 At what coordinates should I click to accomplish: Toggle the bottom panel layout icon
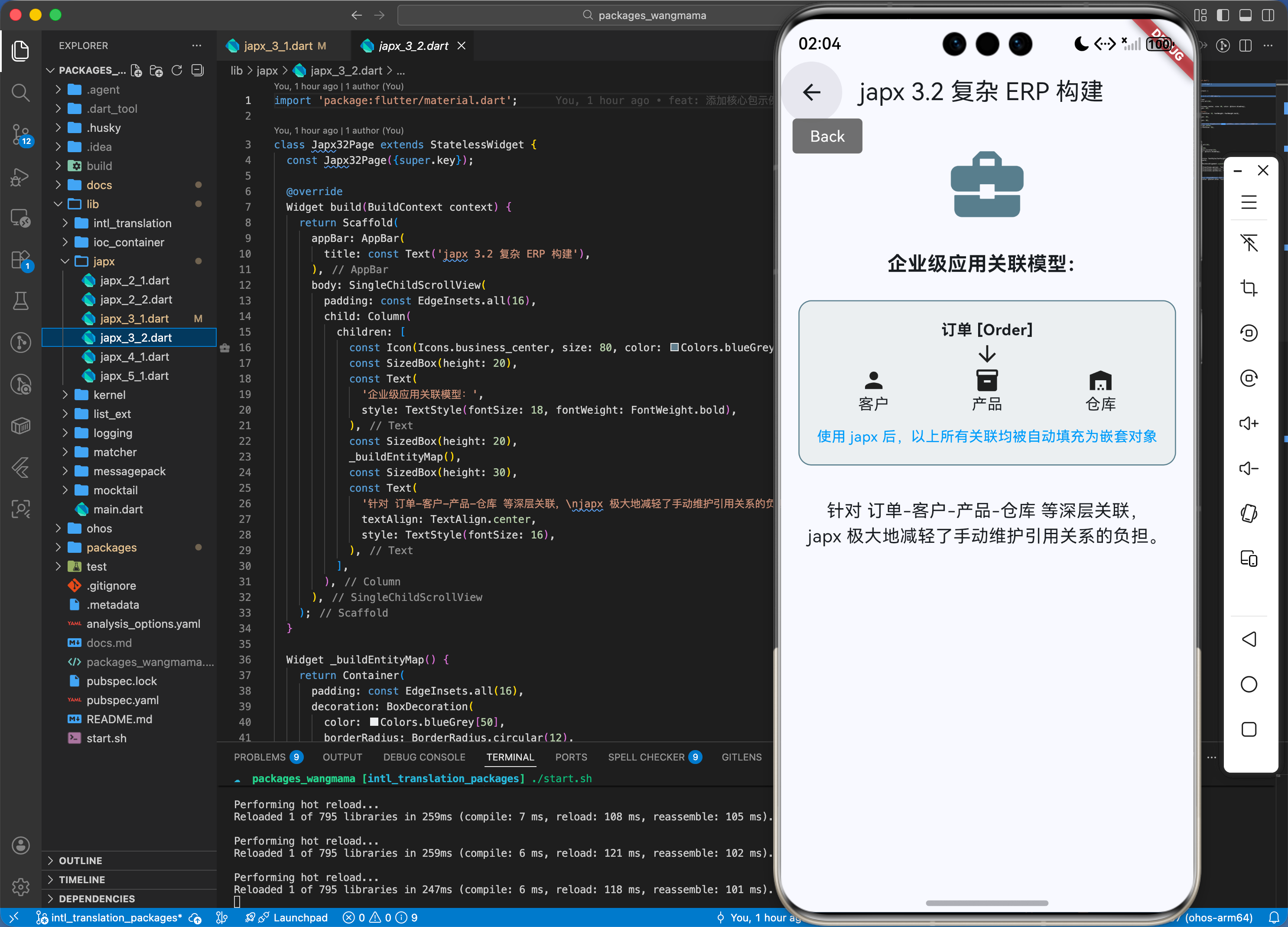[1246, 15]
